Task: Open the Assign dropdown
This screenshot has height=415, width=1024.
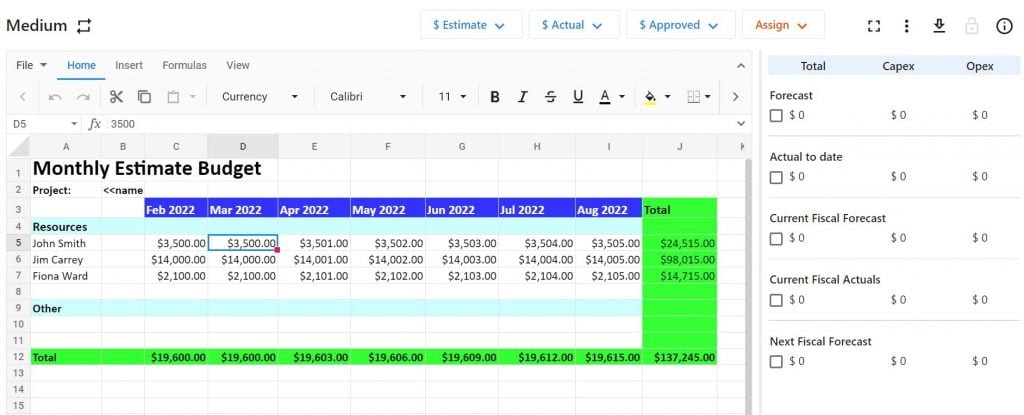Action: [783, 25]
